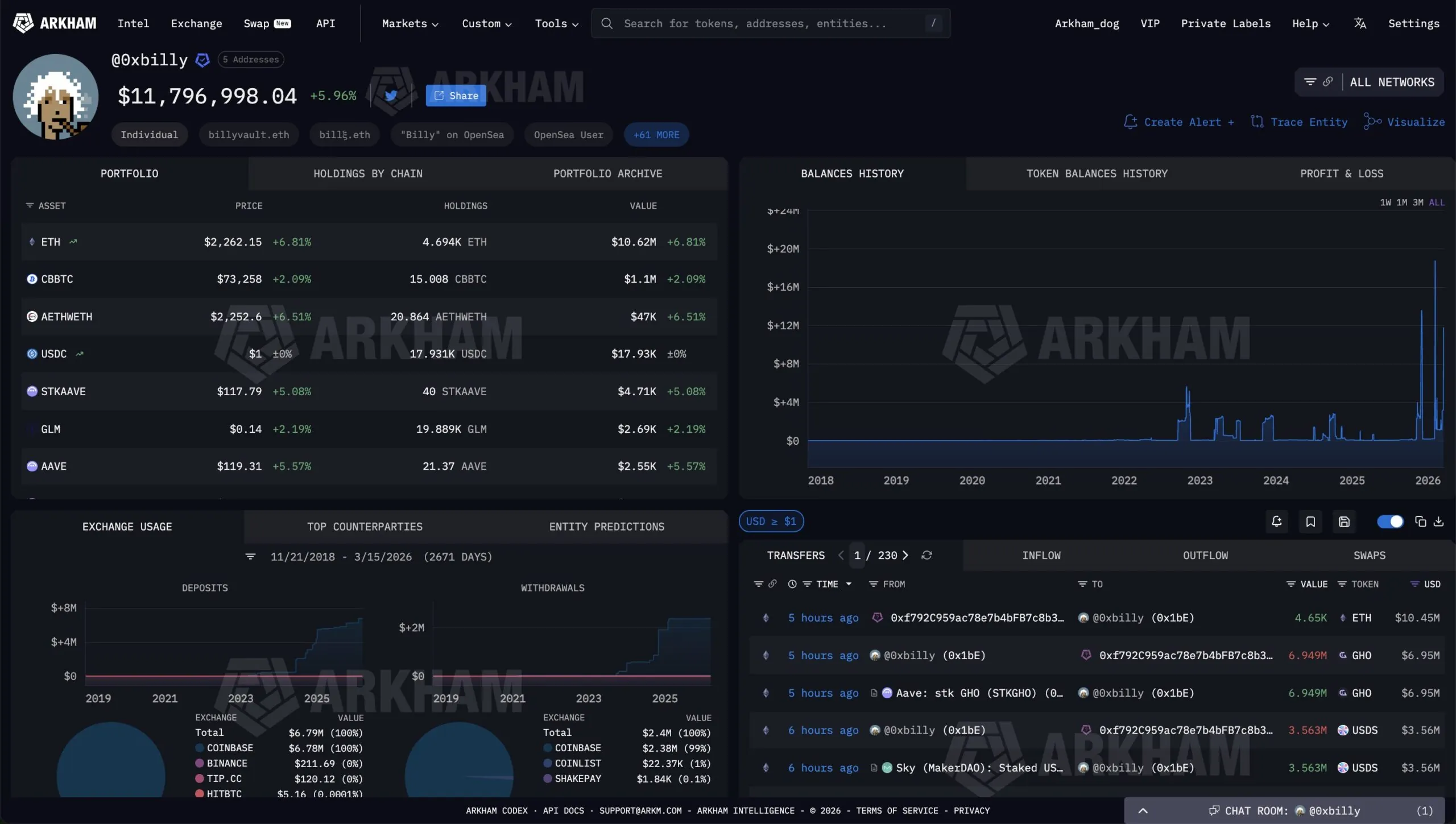Open the entity's Twitter profile icon
This screenshot has width=1456, height=824.
(391, 96)
